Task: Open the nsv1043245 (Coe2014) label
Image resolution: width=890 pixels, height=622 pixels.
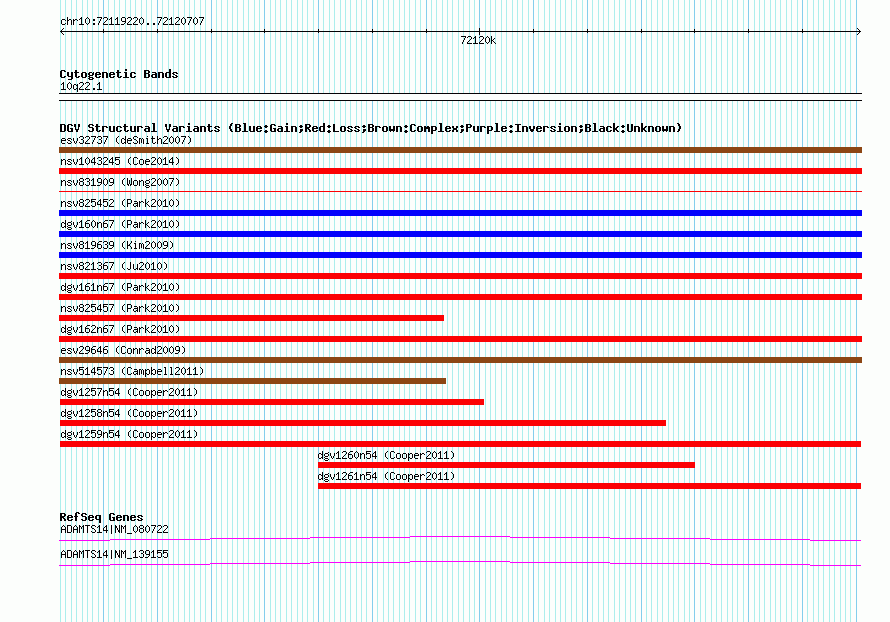Action: point(120,161)
